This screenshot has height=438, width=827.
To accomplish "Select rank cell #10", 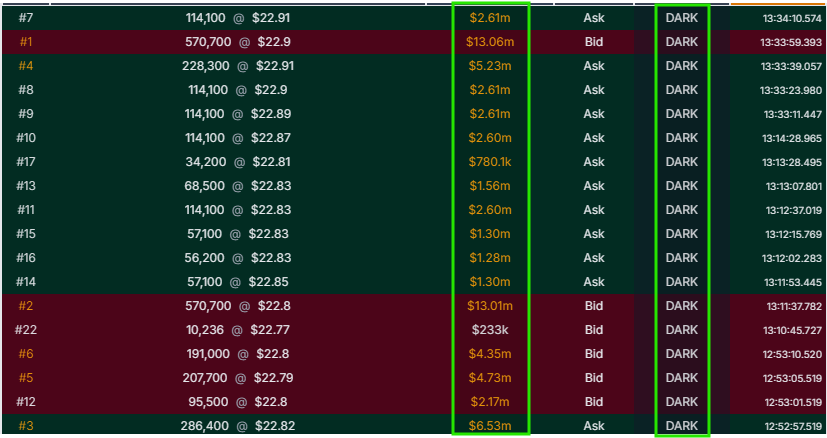I will tap(26, 138).
